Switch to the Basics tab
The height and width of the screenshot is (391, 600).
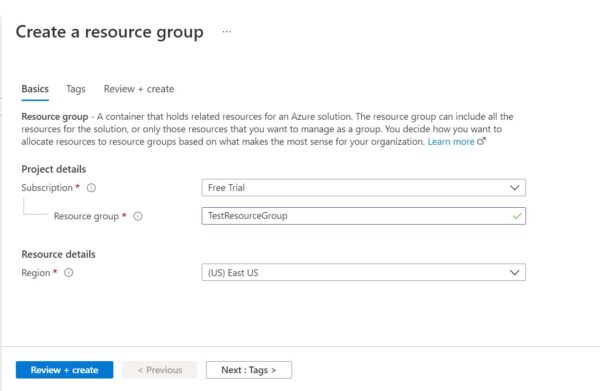[35, 89]
